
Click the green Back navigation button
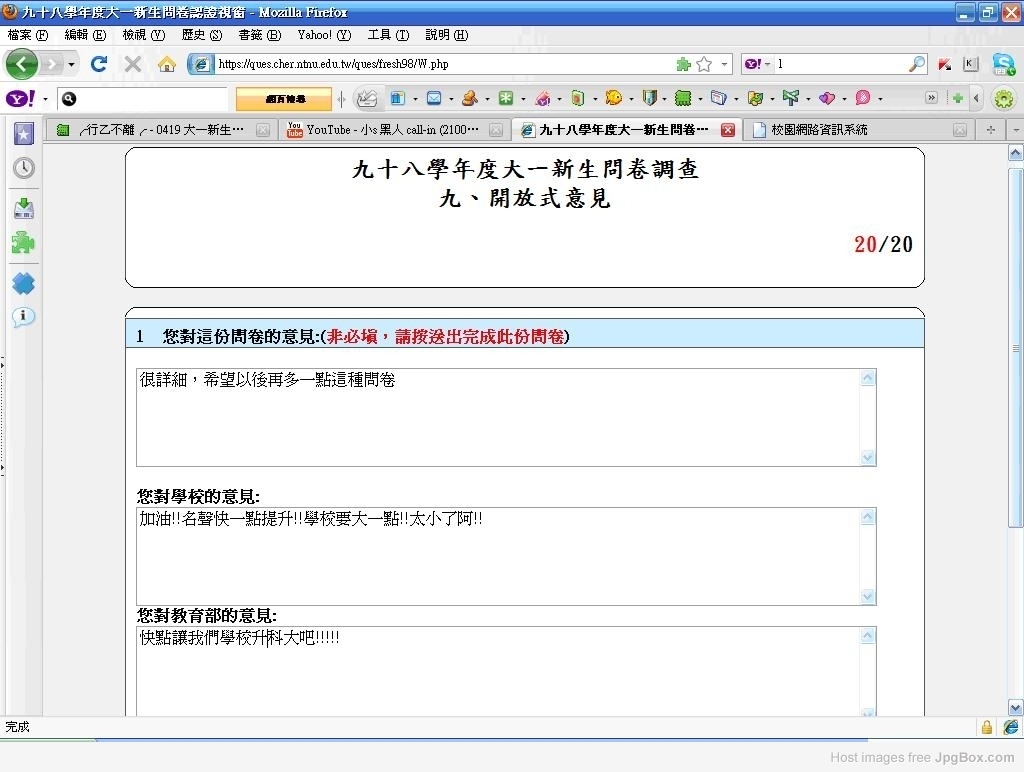22,64
